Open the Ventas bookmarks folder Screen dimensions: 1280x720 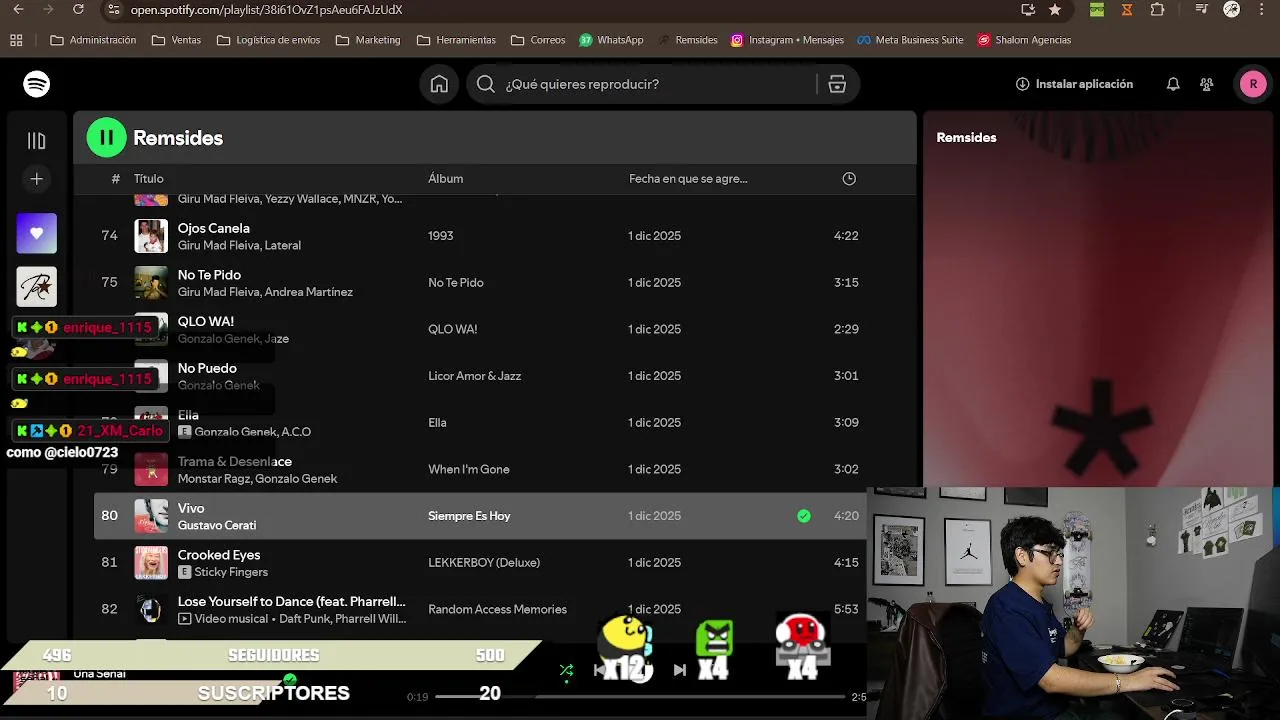[176, 40]
